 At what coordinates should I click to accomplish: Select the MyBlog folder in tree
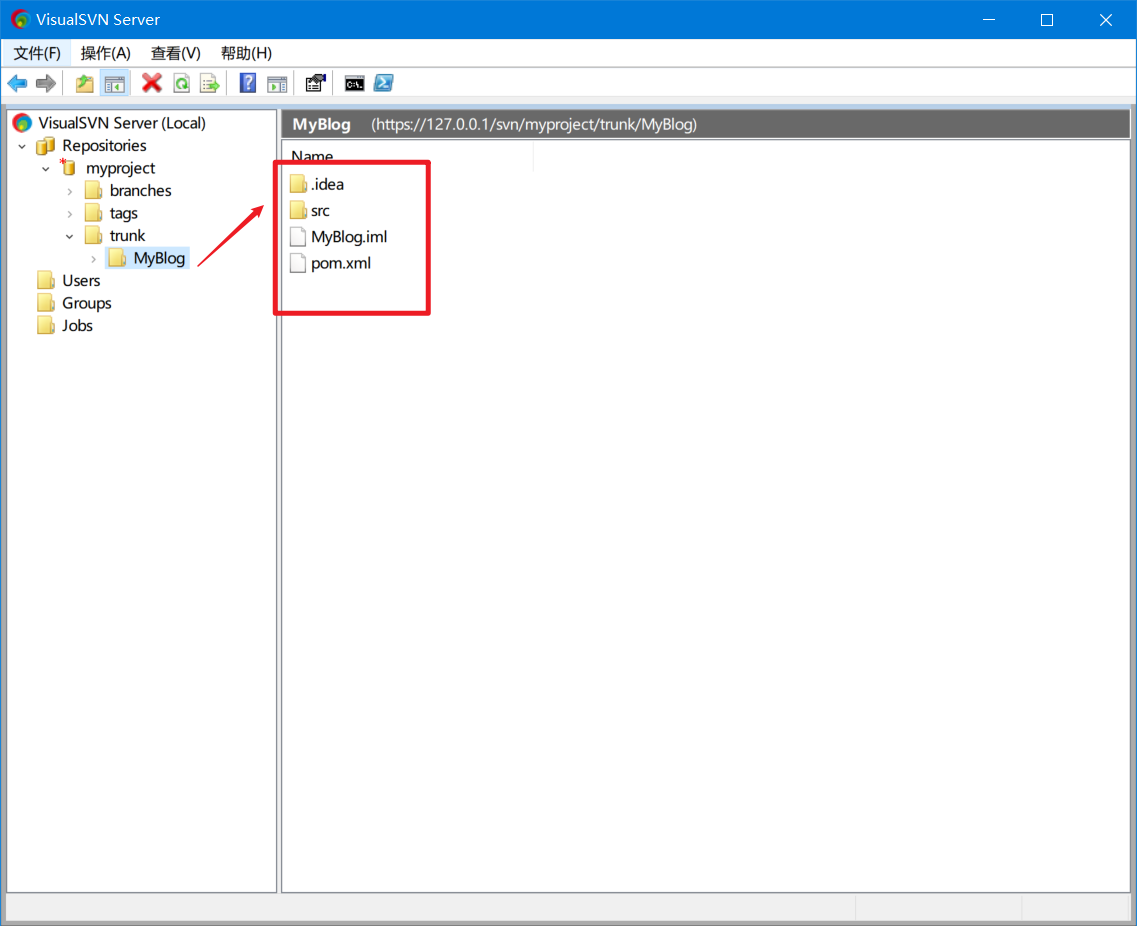(x=159, y=258)
